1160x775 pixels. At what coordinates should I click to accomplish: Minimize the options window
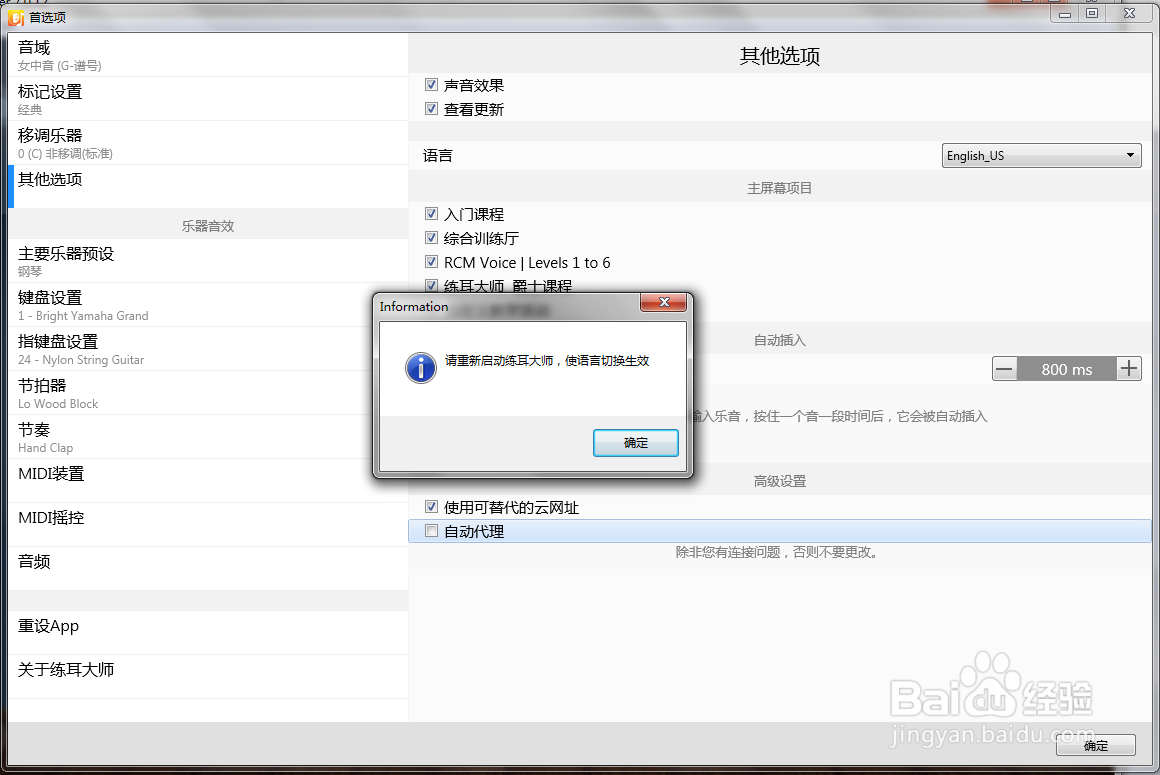coord(1065,13)
